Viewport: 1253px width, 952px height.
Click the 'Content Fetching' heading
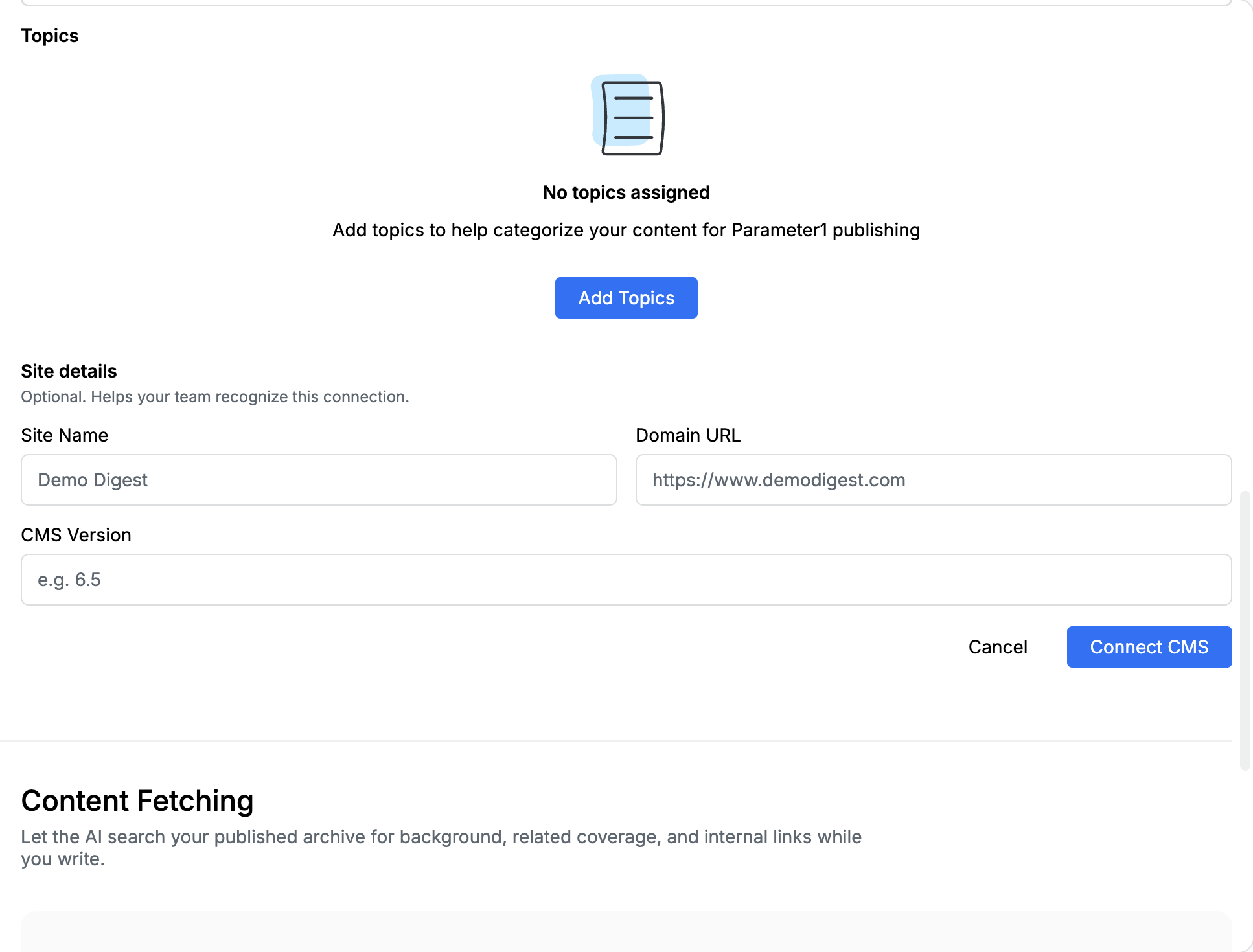click(137, 800)
